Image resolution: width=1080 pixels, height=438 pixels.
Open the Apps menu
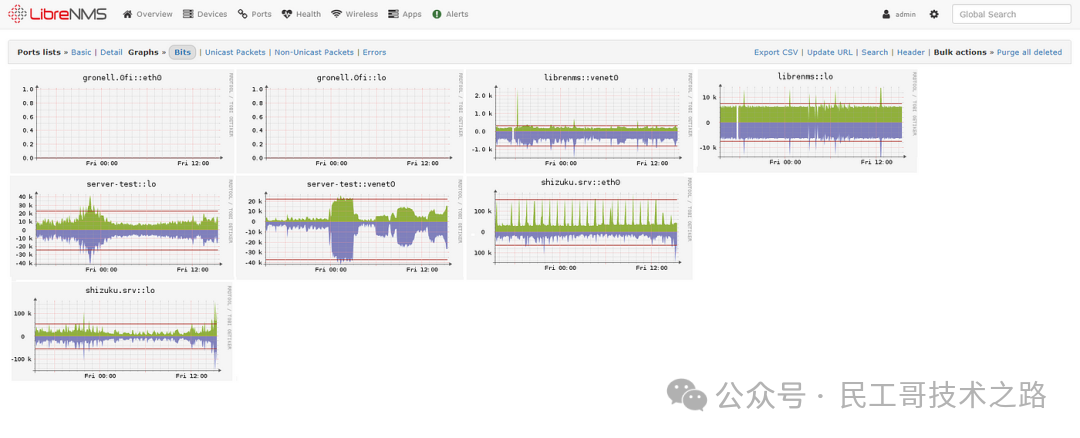[405, 14]
